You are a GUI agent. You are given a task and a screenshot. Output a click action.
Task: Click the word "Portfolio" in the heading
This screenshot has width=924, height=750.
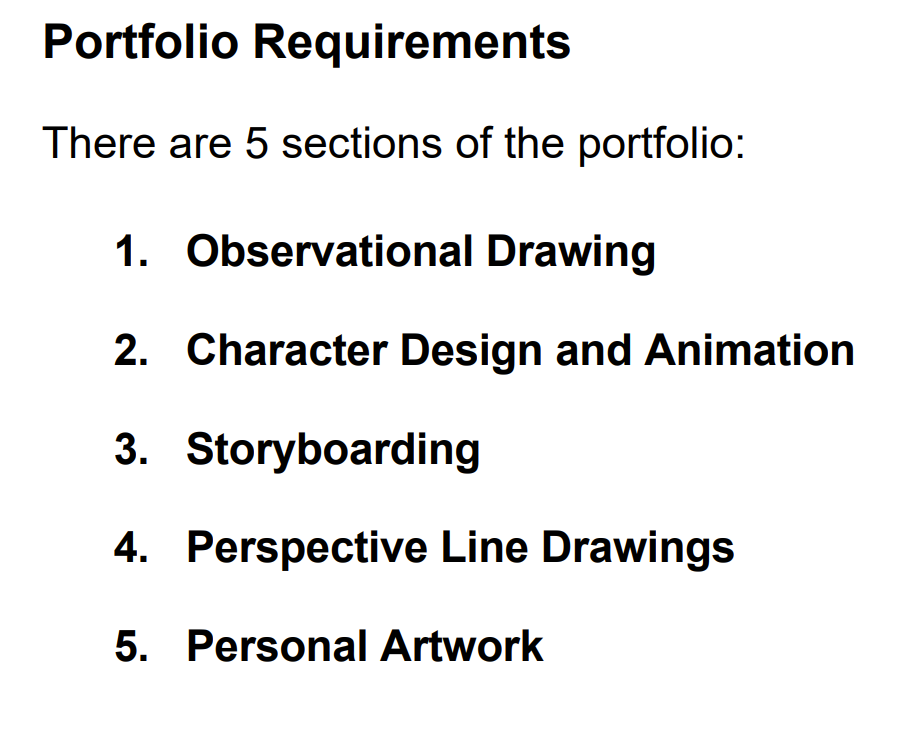point(139,43)
